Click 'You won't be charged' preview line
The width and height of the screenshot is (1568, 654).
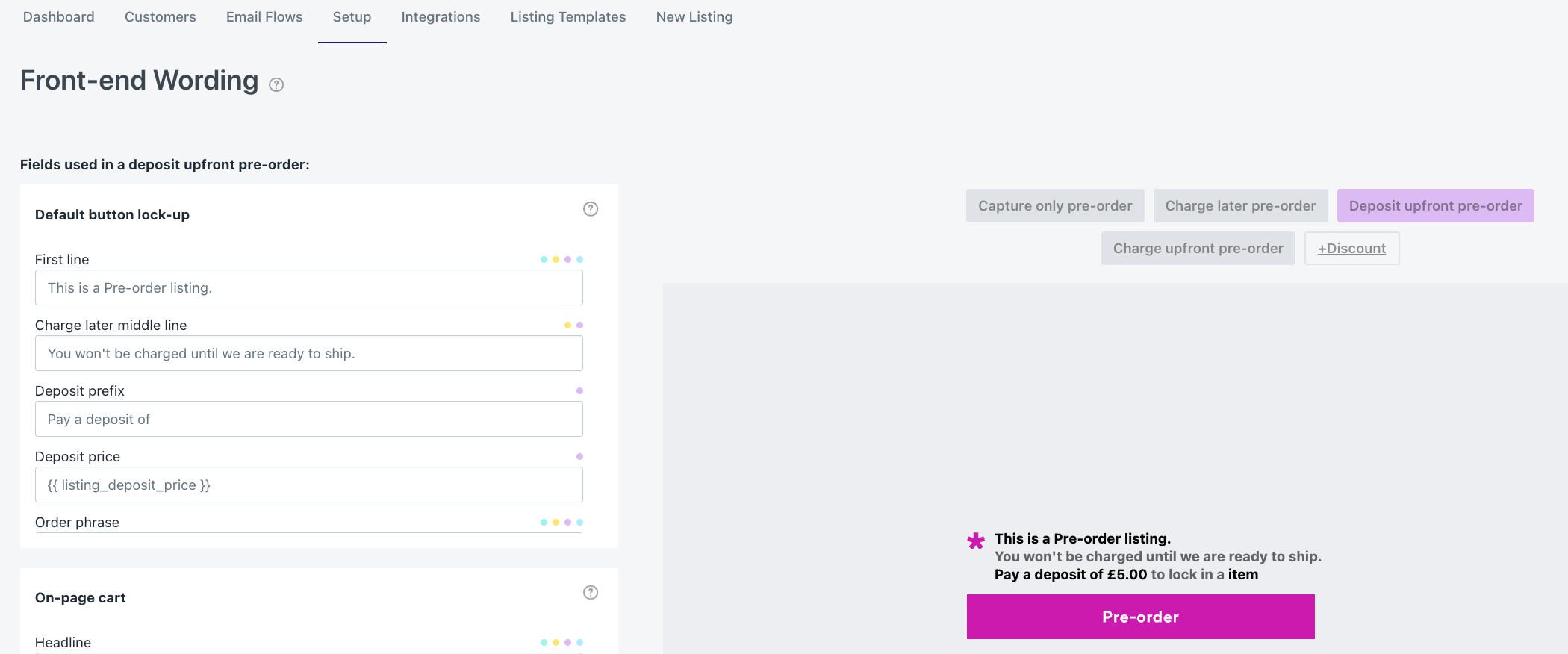click(1158, 557)
